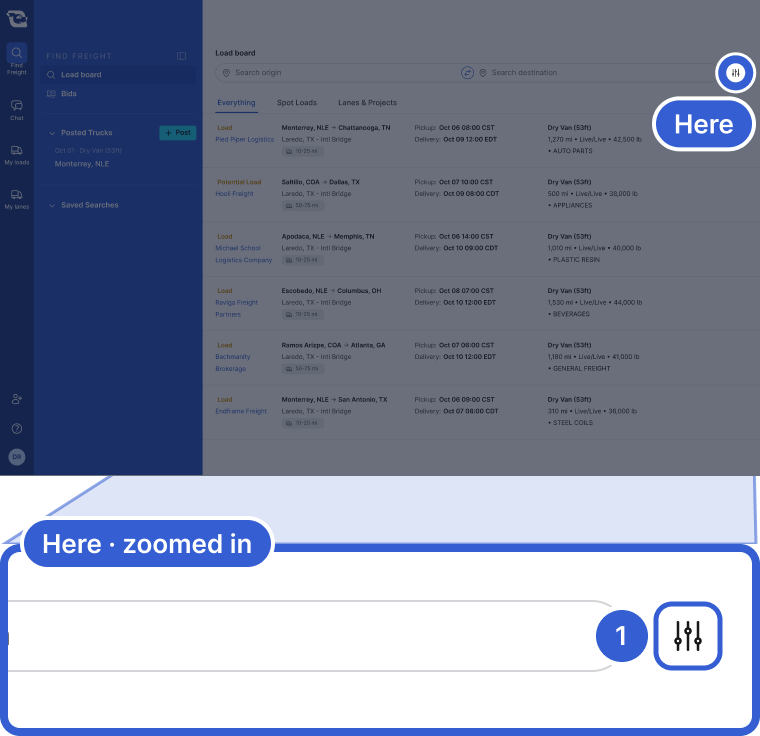This screenshot has width=760, height=736.
Task: Click the APPLIANCES commodity text
Action: coord(572,206)
